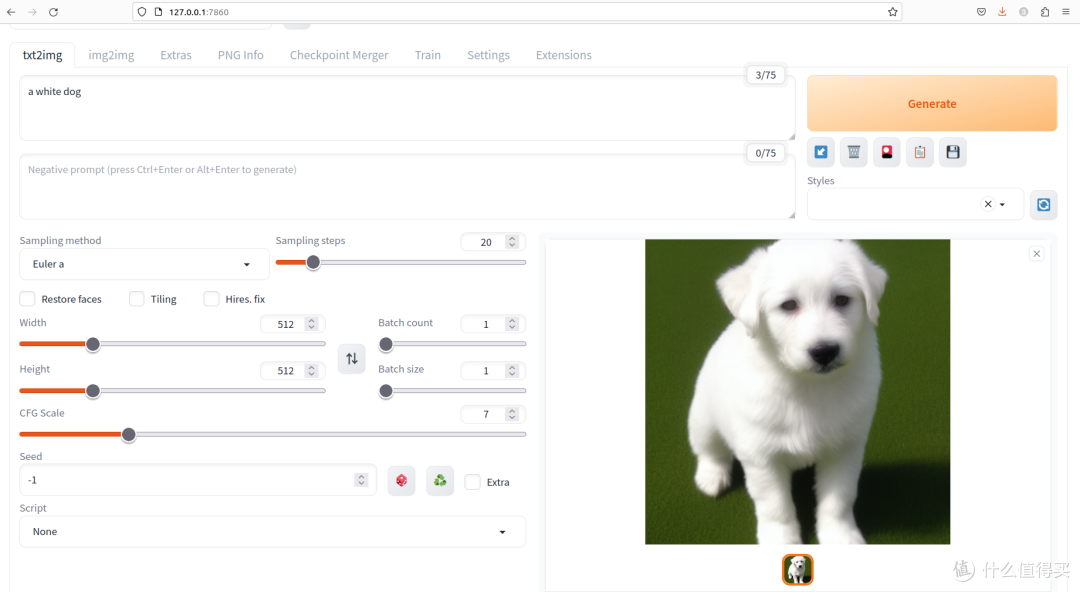Viewport: 1080px width, 592px height.
Task: Open the Extensions tab
Action: coord(563,55)
